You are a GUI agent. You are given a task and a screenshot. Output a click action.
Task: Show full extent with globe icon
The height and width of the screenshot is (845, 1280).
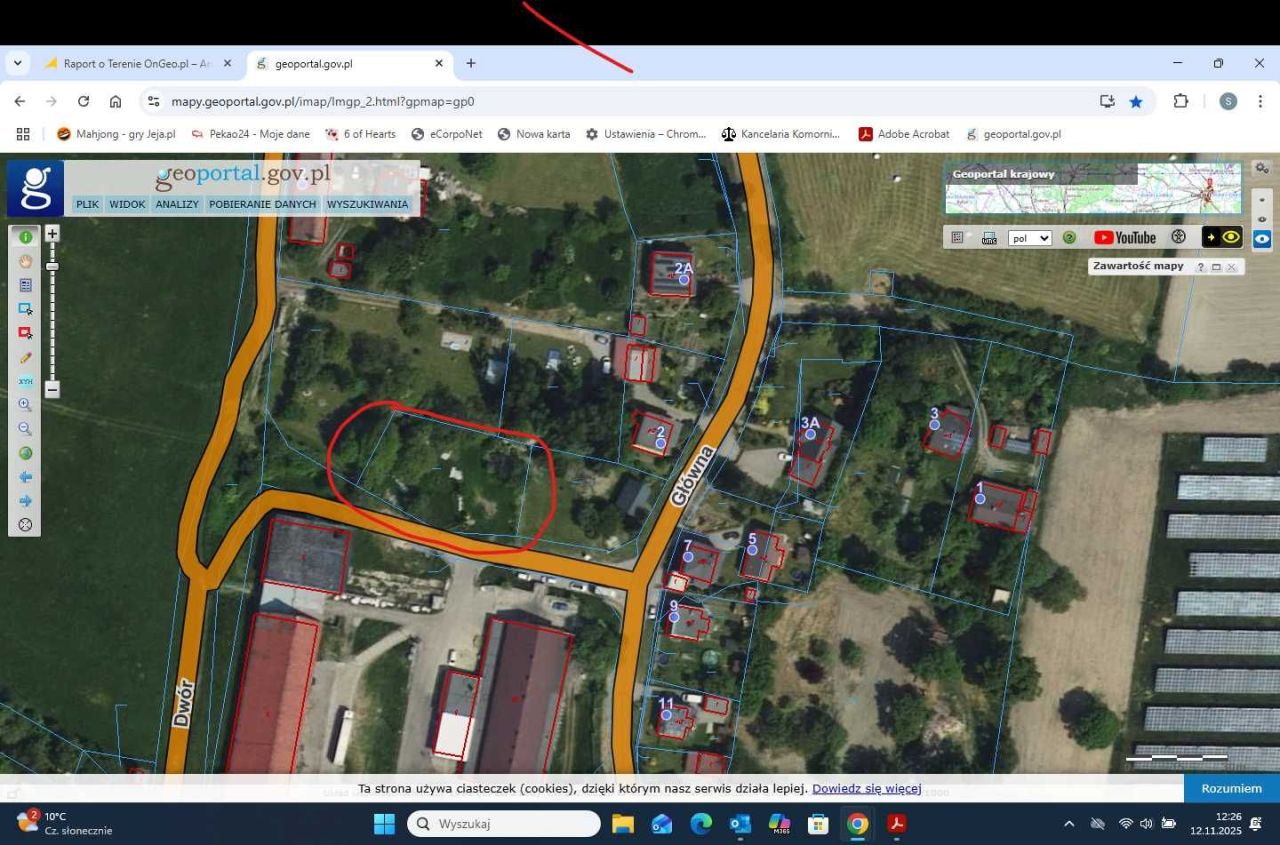(x=25, y=453)
